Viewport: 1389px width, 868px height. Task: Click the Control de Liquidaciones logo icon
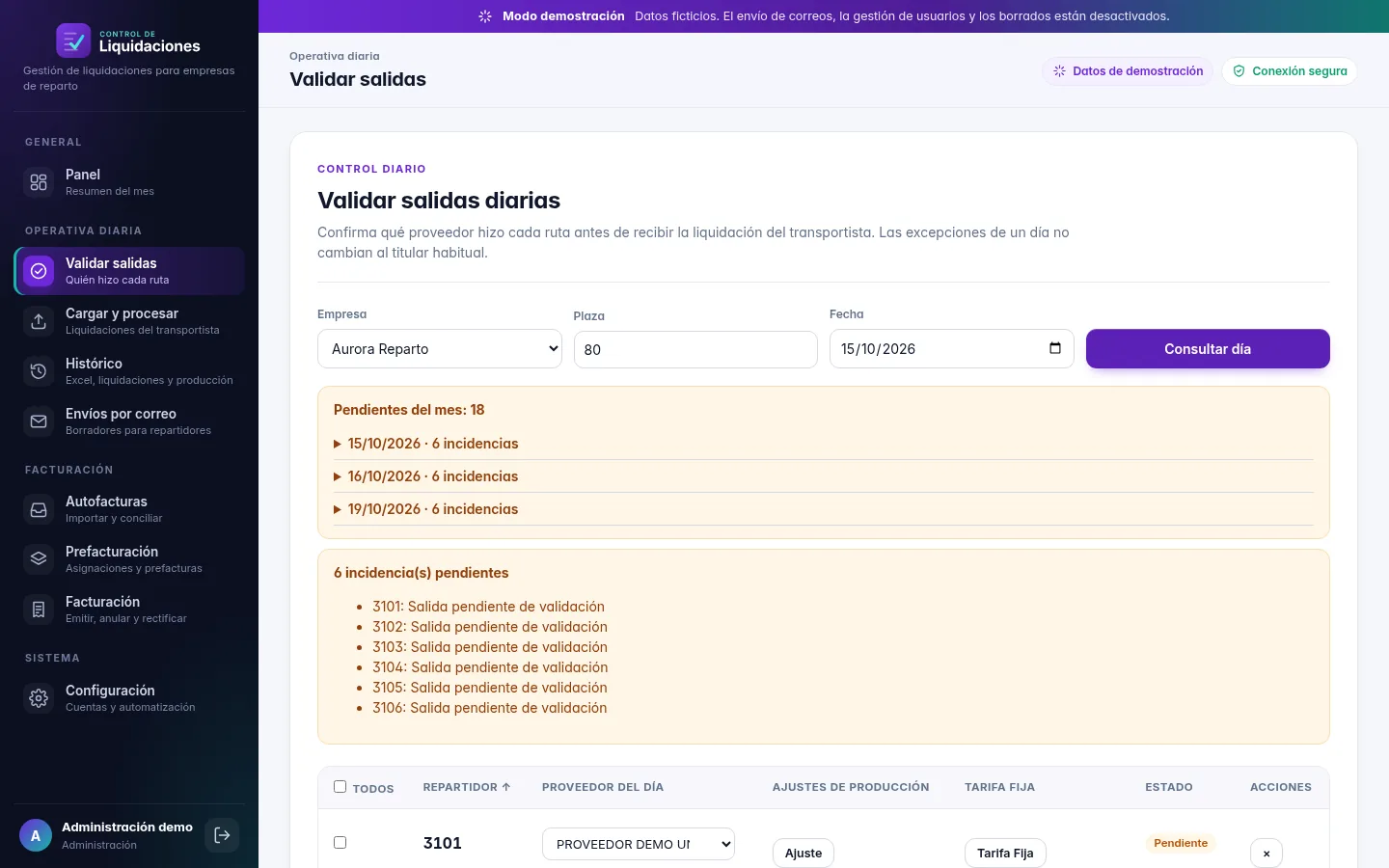[73, 41]
